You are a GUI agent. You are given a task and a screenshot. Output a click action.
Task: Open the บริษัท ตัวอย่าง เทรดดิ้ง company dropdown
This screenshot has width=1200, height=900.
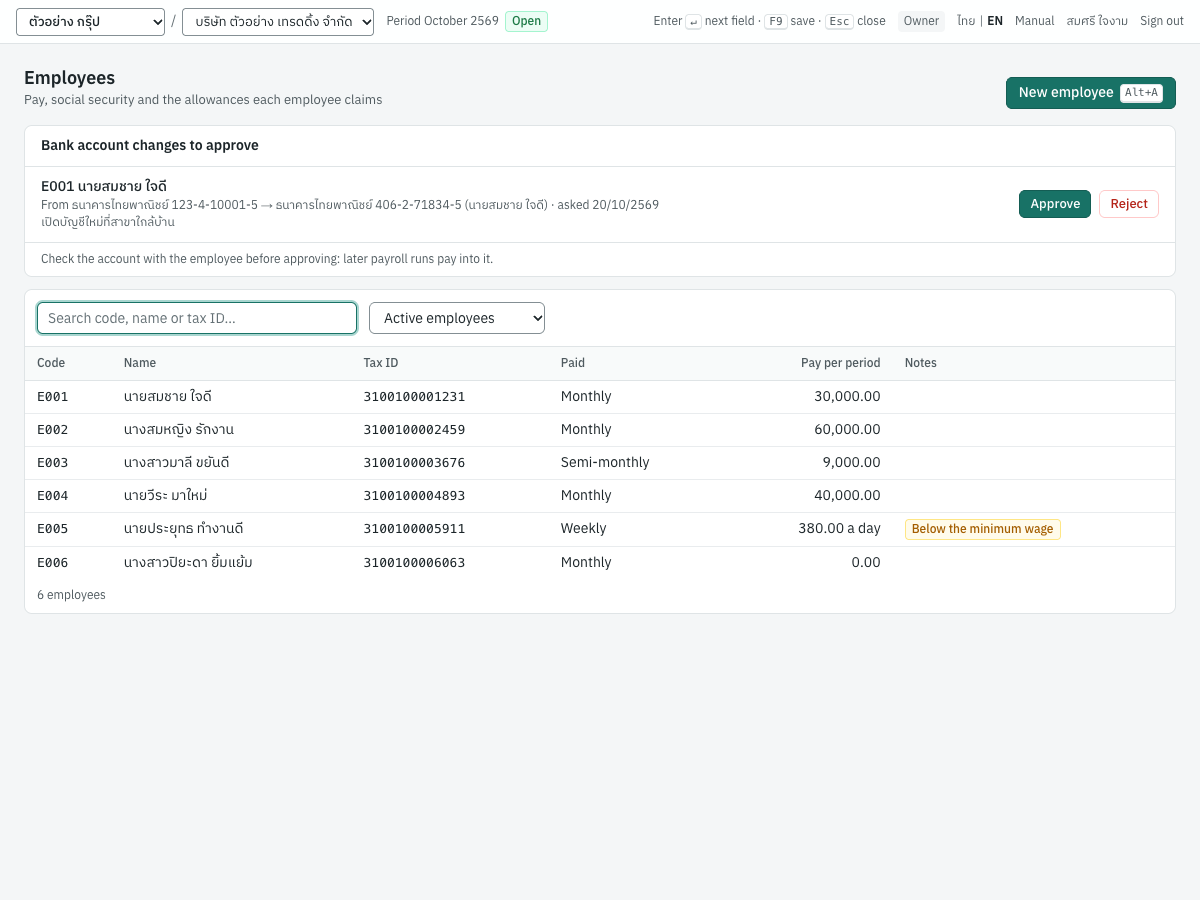(x=278, y=21)
